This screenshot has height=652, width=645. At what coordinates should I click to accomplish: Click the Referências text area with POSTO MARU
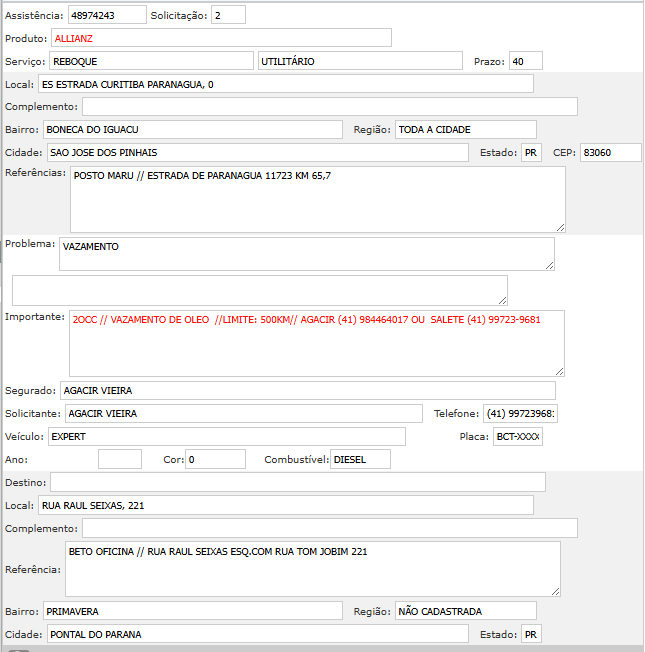pos(318,200)
